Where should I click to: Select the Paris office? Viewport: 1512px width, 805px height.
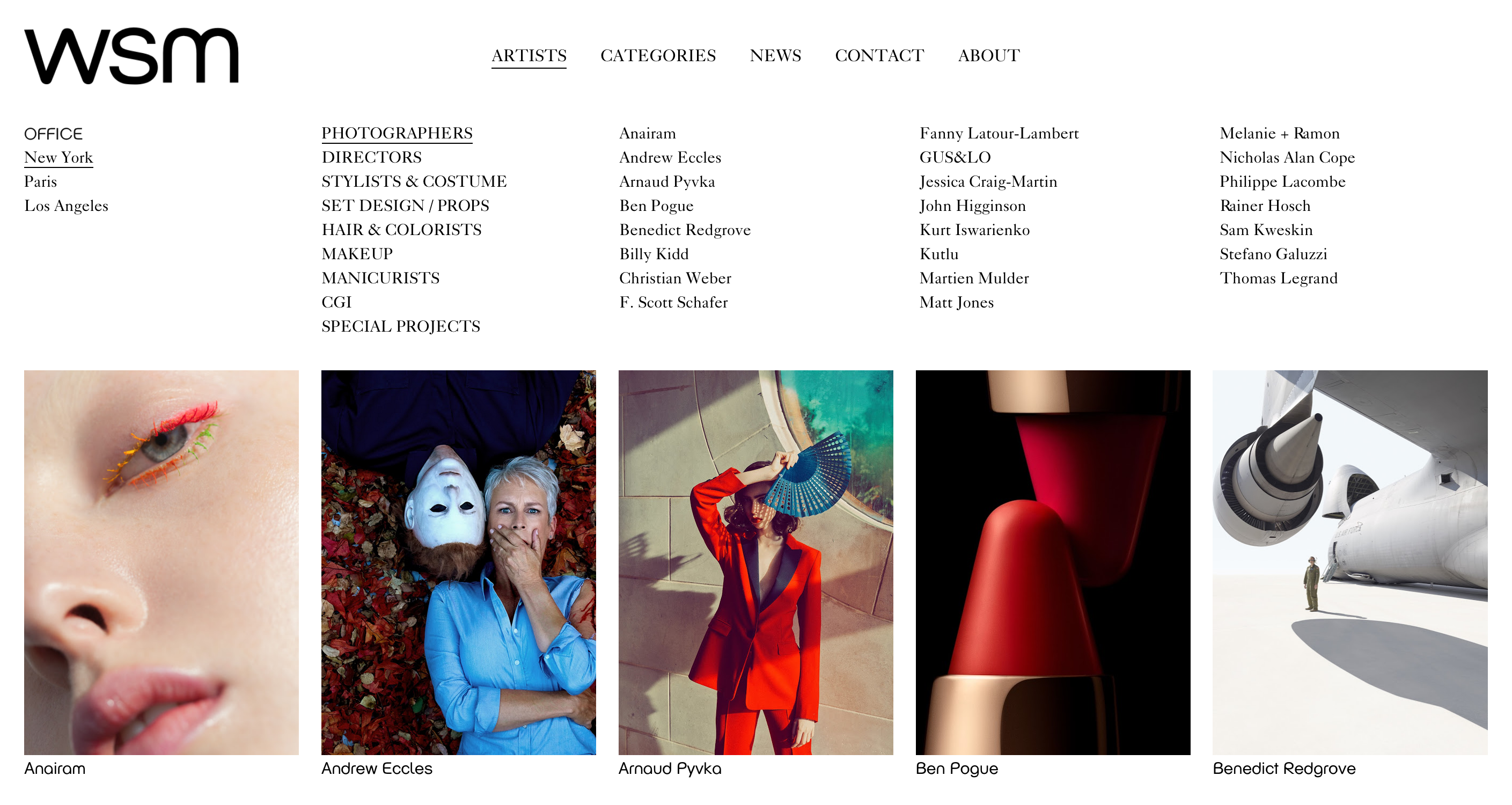(x=40, y=181)
